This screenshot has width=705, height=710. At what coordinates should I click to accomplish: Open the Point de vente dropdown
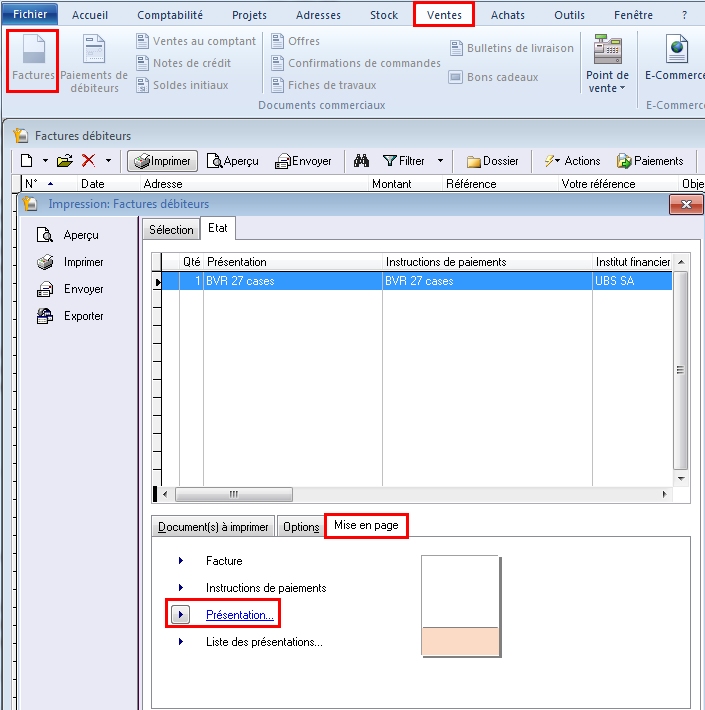coord(607,82)
